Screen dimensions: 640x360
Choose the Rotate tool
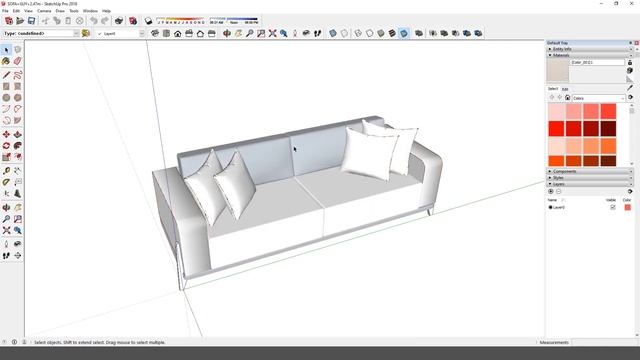(x=6, y=146)
